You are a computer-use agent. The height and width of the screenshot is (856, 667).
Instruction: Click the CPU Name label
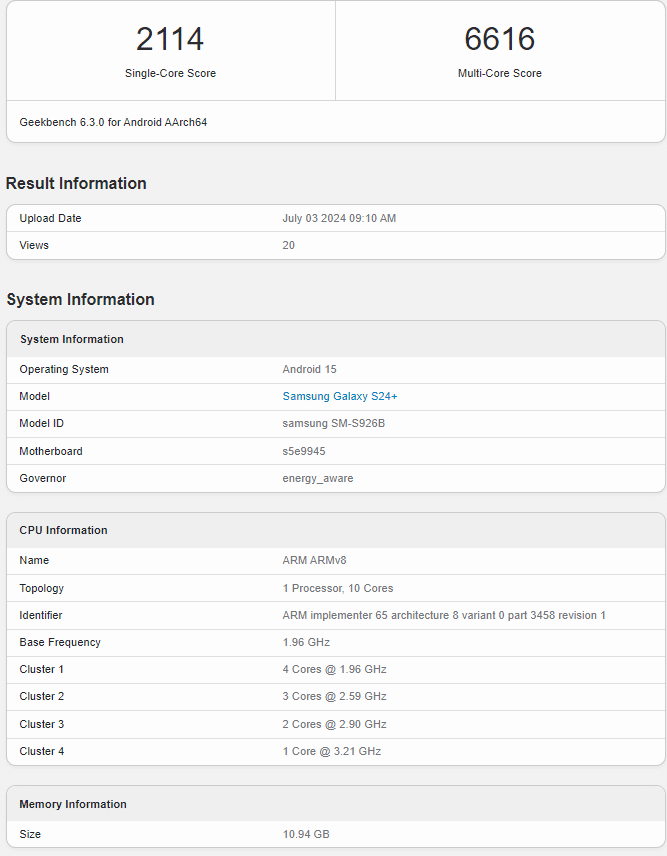point(34,560)
